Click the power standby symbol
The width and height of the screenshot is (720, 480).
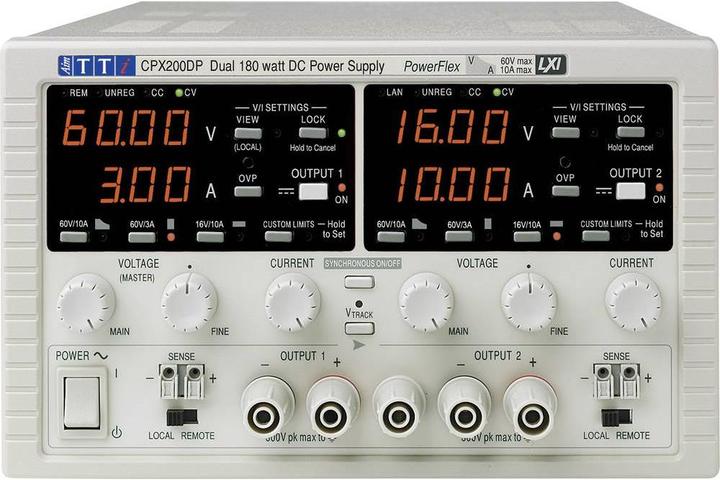(117, 432)
